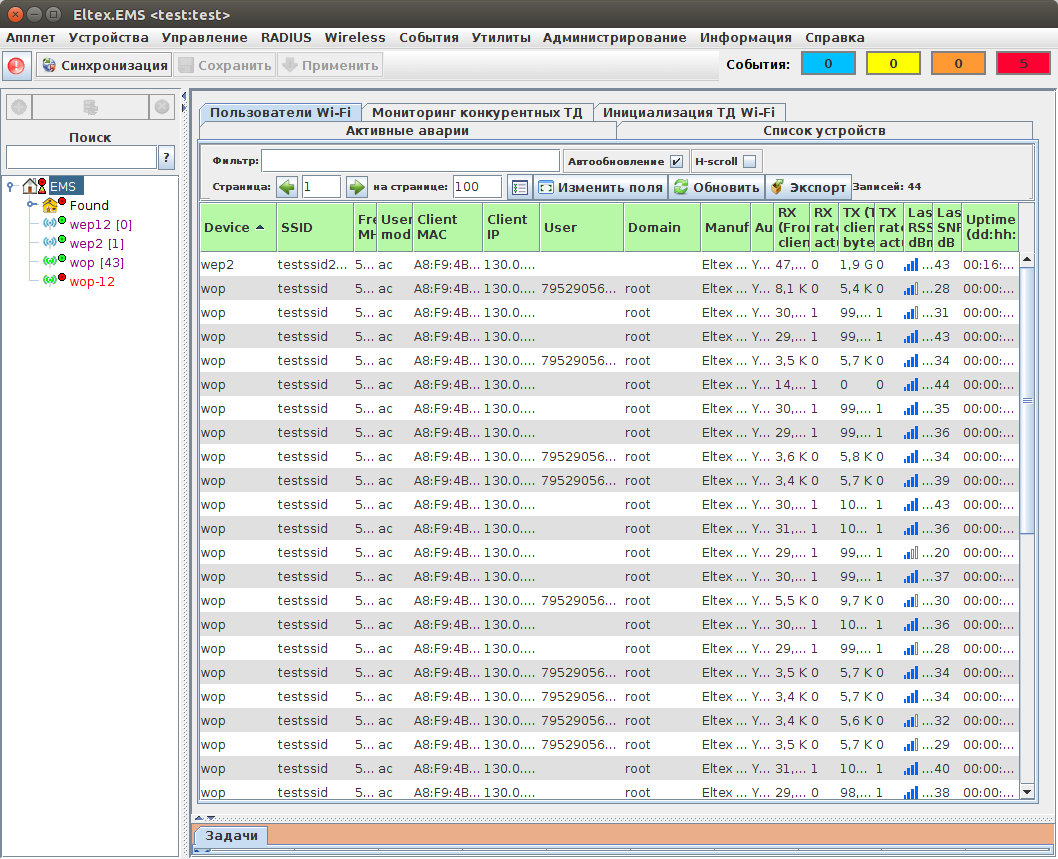Open the Wireless menu
This screenshot has height=859, width=1058.
(x=354, y=37)
